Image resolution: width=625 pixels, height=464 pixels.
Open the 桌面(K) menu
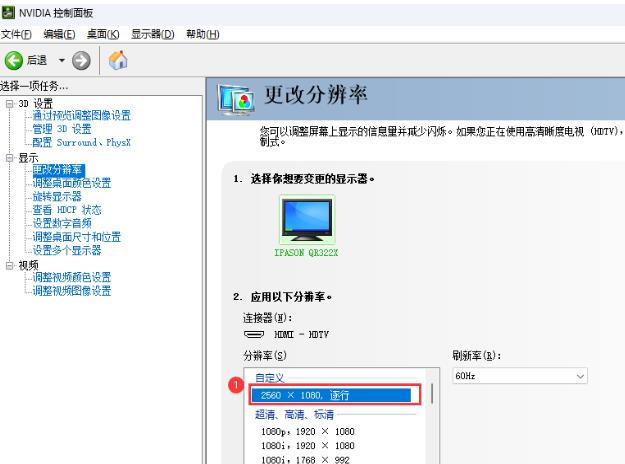coord(103,34)
